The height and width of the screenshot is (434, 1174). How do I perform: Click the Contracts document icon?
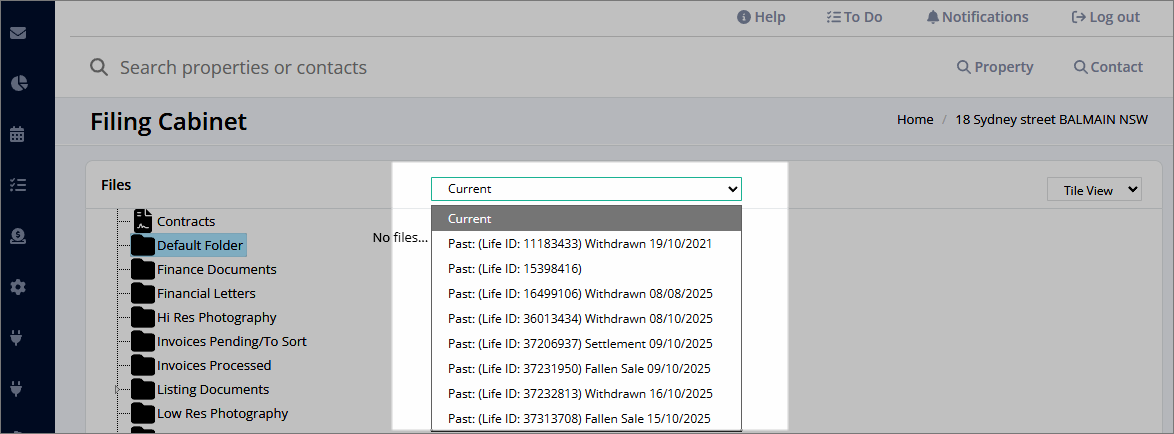[x=143, y=221]
